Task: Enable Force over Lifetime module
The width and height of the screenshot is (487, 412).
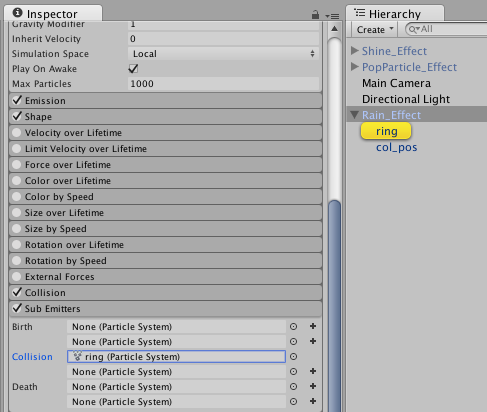Action: [x=16, y=165]
